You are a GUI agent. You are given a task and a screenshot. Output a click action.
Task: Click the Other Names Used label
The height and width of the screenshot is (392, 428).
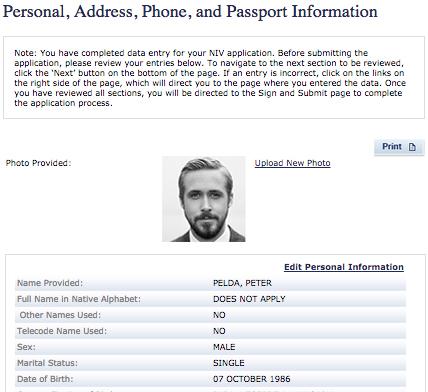pos(60,315)
